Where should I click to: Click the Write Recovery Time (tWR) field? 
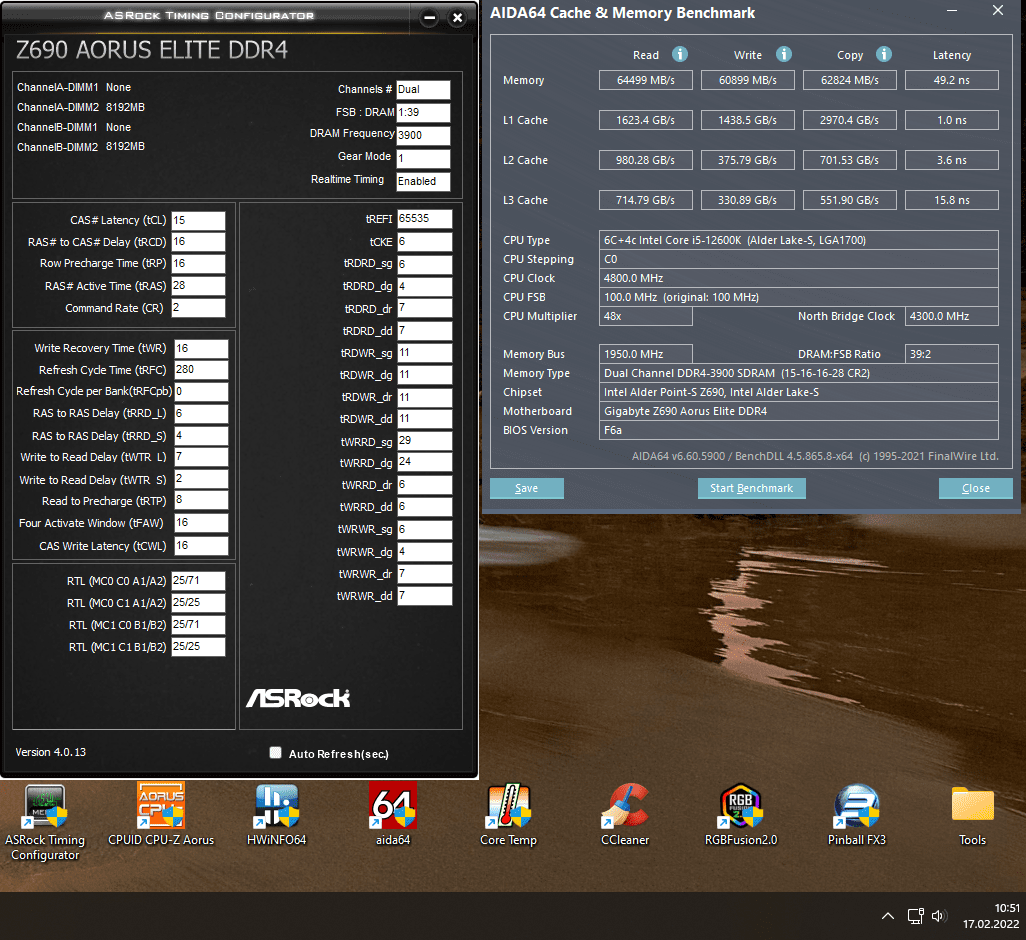(201, 349)
